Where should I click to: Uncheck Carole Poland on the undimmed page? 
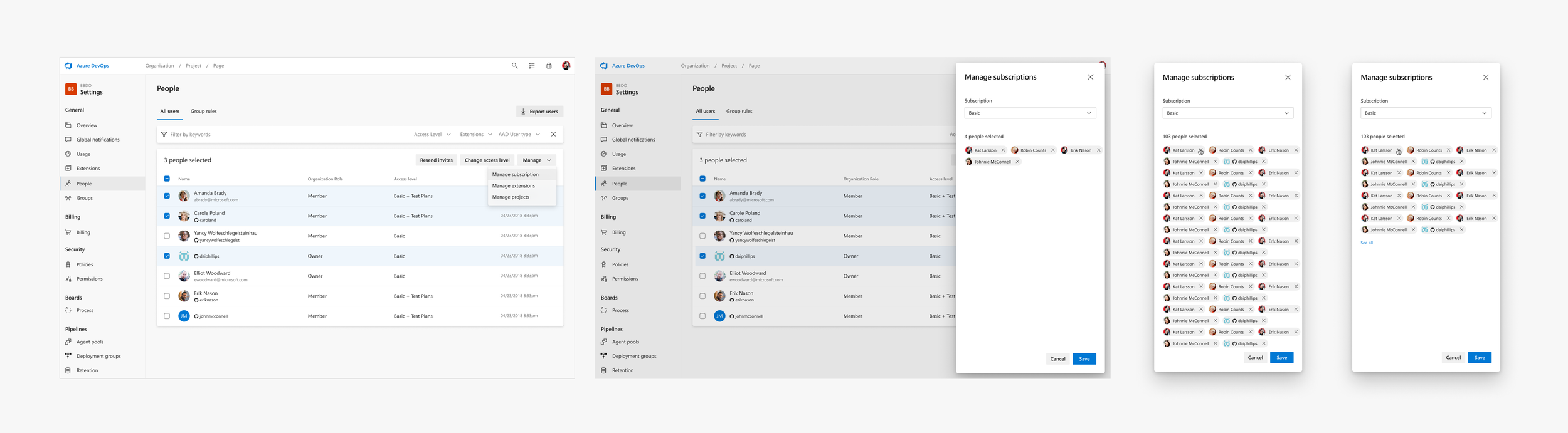(x=167, y=216)
